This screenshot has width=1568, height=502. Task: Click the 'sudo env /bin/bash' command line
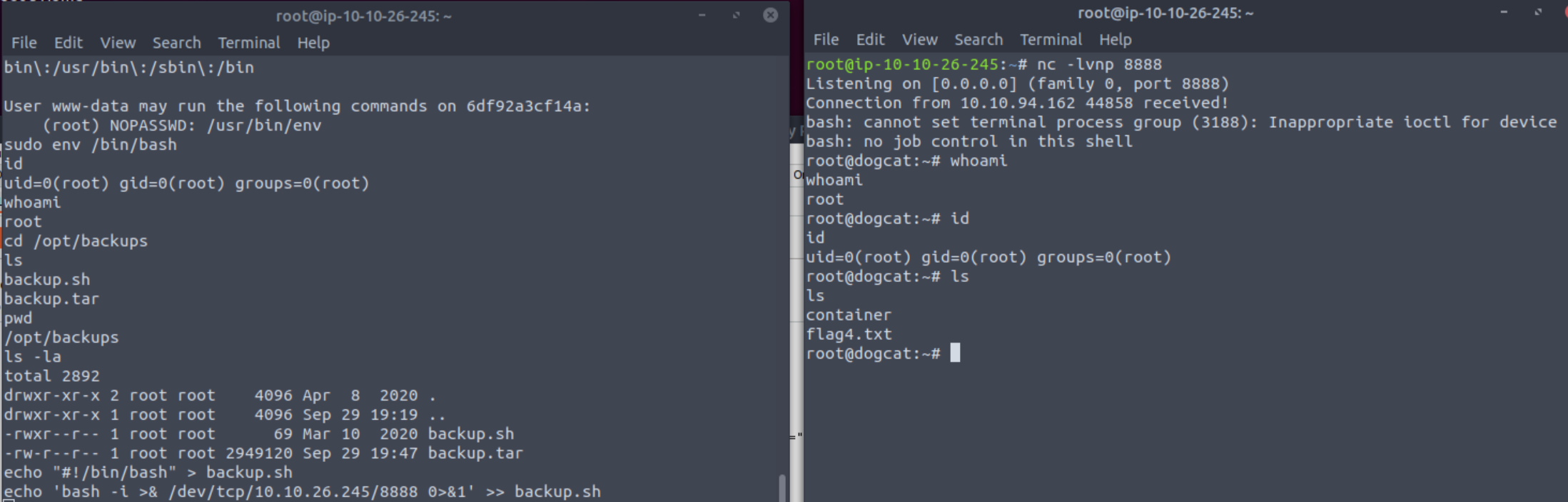90,144
